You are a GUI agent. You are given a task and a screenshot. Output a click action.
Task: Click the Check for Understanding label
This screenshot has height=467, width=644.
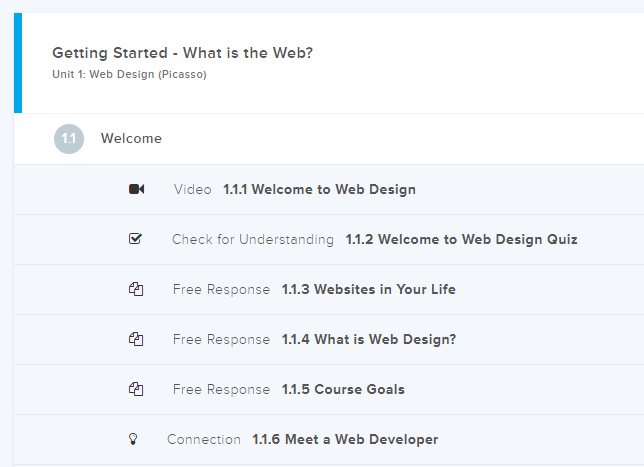[x=252, y=239]
